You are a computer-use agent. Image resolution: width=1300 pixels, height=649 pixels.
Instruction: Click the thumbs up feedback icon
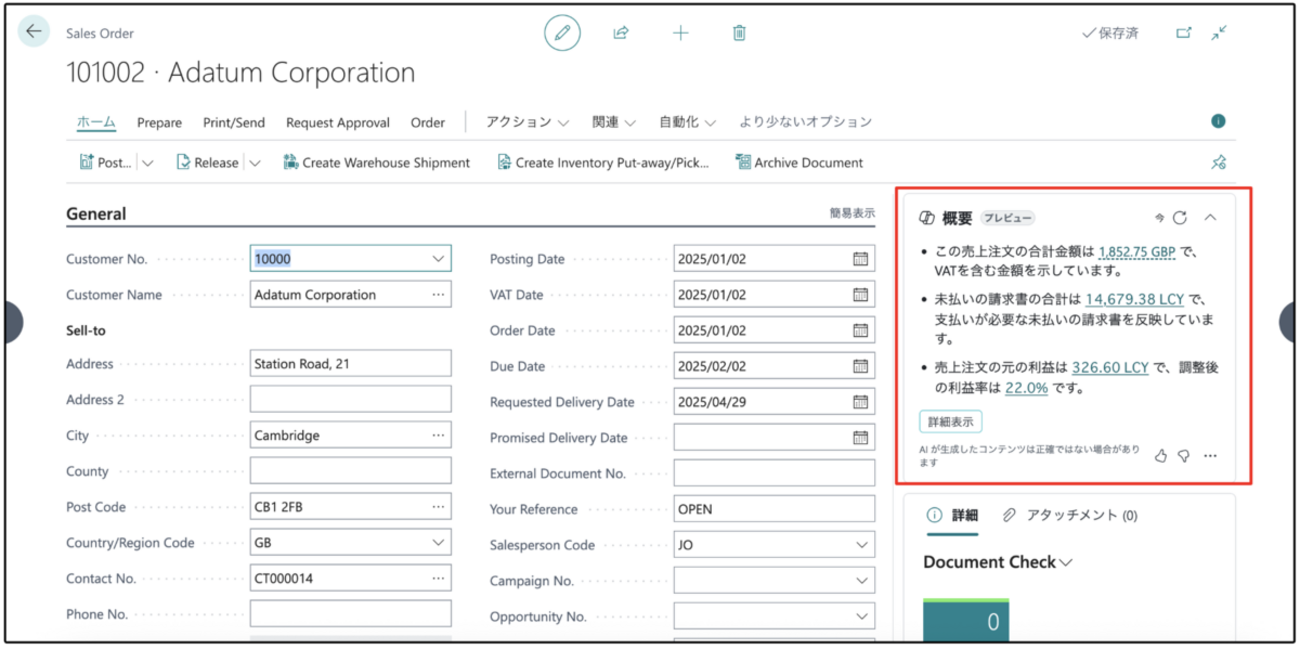[x=1161, y=456]
